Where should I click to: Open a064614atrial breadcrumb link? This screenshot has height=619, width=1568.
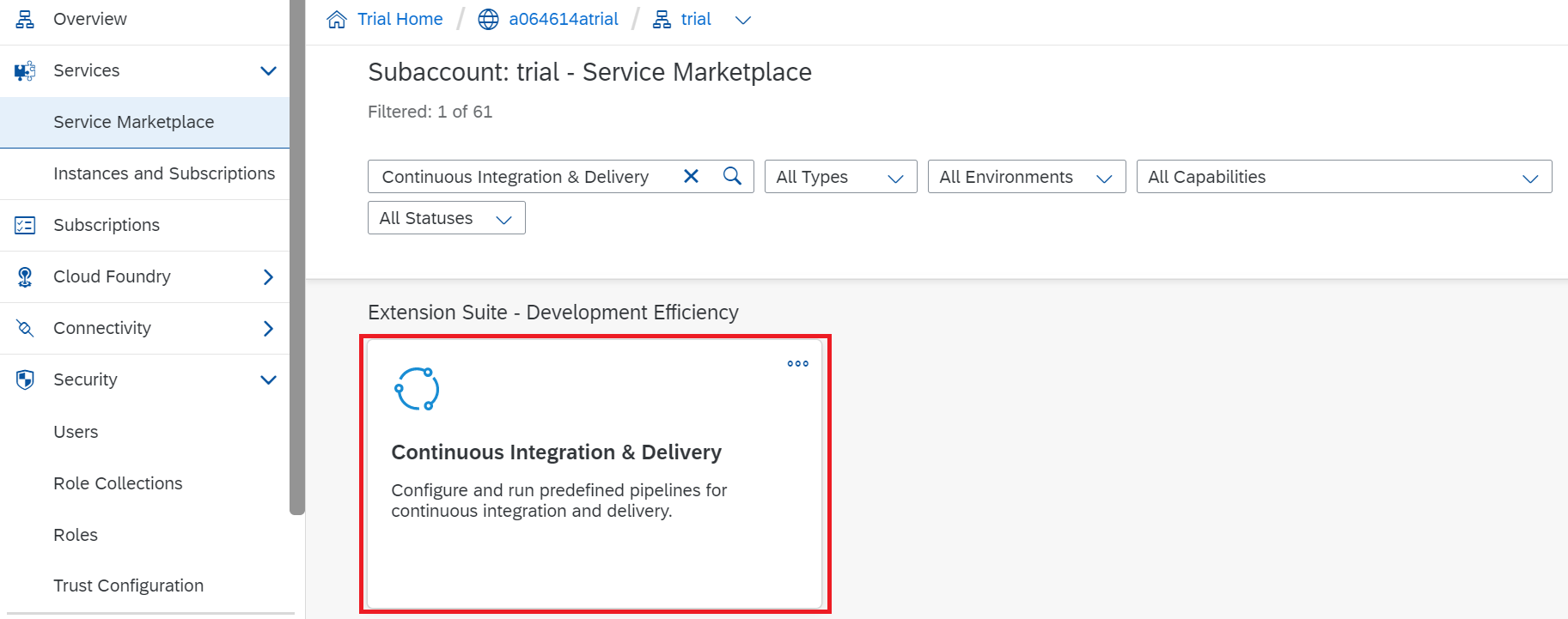[564, 19]
